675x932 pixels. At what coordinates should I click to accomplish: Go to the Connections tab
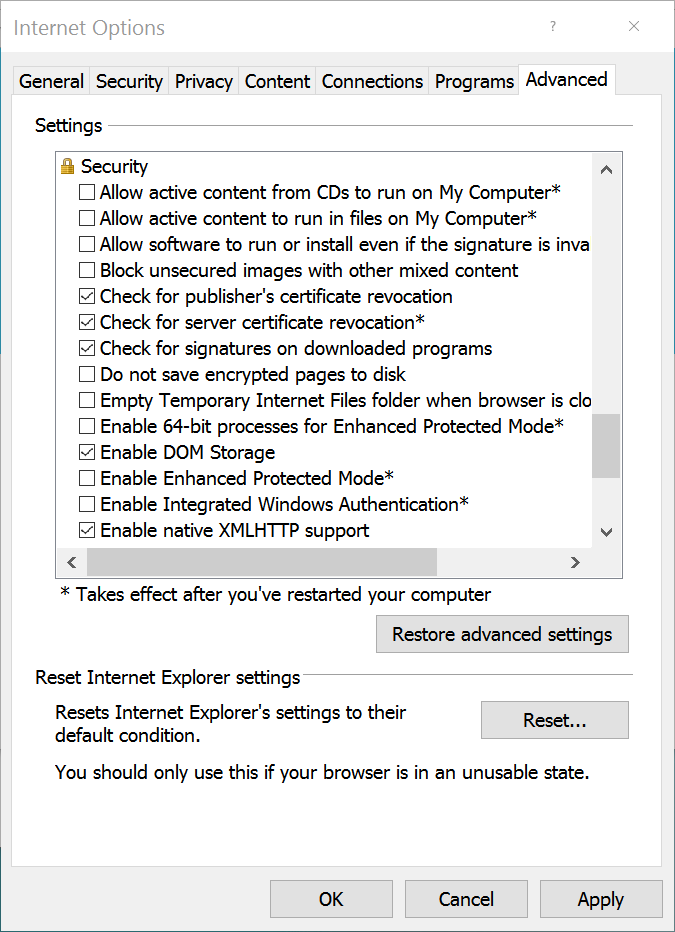click(372, 82)
